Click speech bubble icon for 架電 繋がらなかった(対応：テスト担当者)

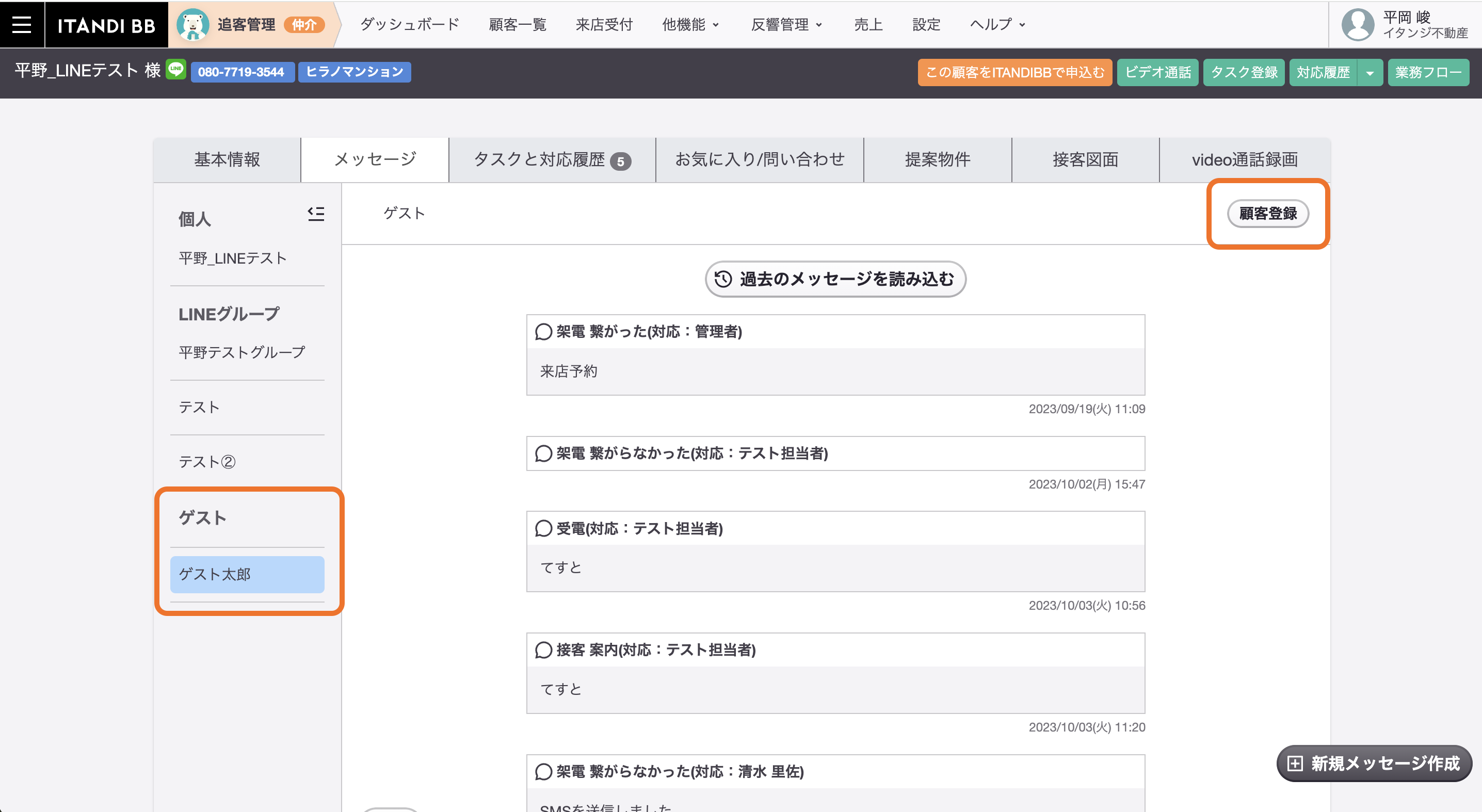[x=543, y=453]
